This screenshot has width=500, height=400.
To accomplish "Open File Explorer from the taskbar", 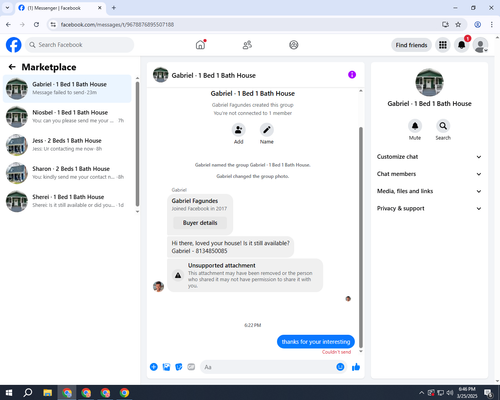I will point(47,393).
